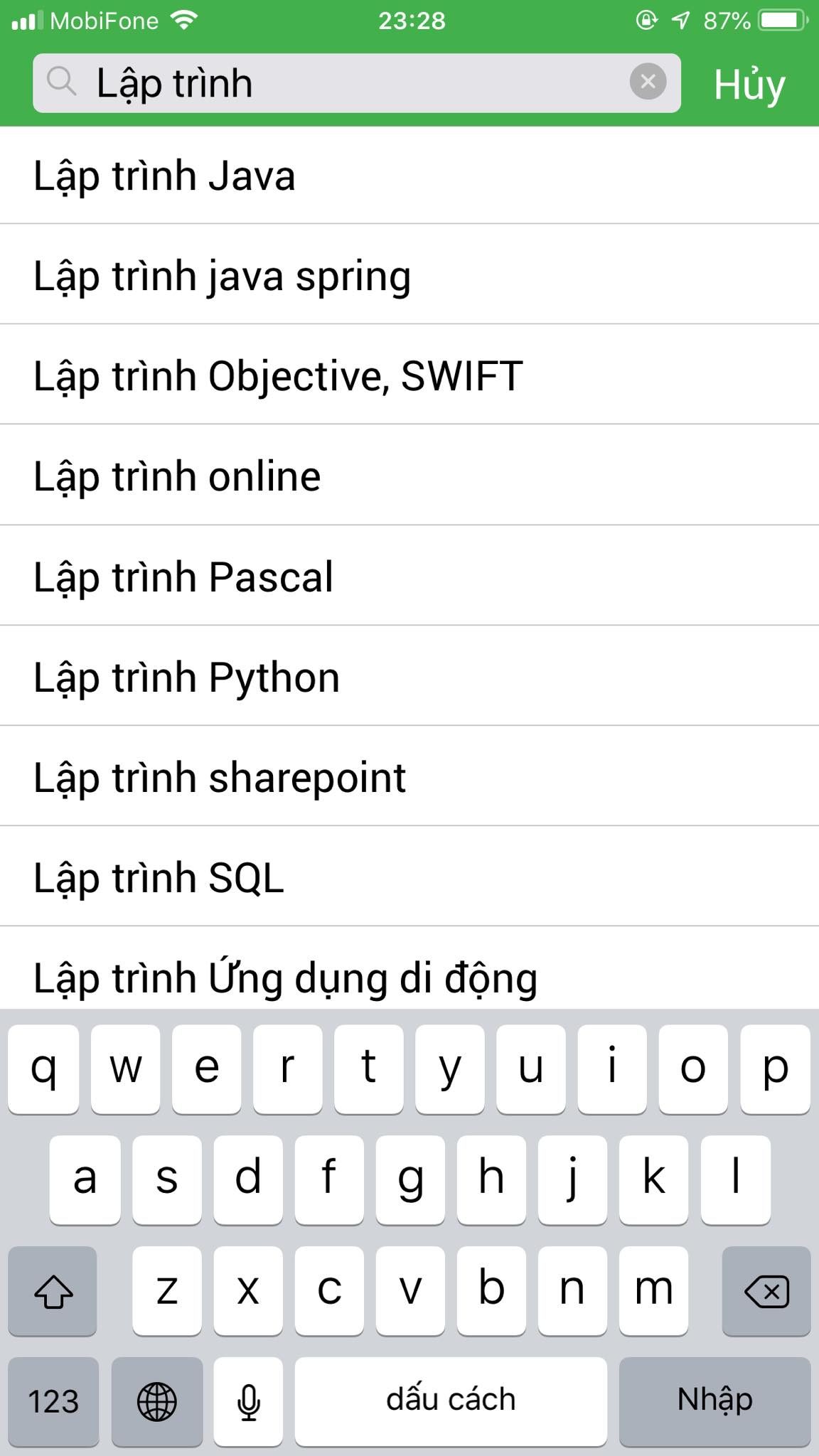The image size is (819, 1456).
Task: Choose Lập trình Pascal suggestion
Action: click(x=183, y=577)
